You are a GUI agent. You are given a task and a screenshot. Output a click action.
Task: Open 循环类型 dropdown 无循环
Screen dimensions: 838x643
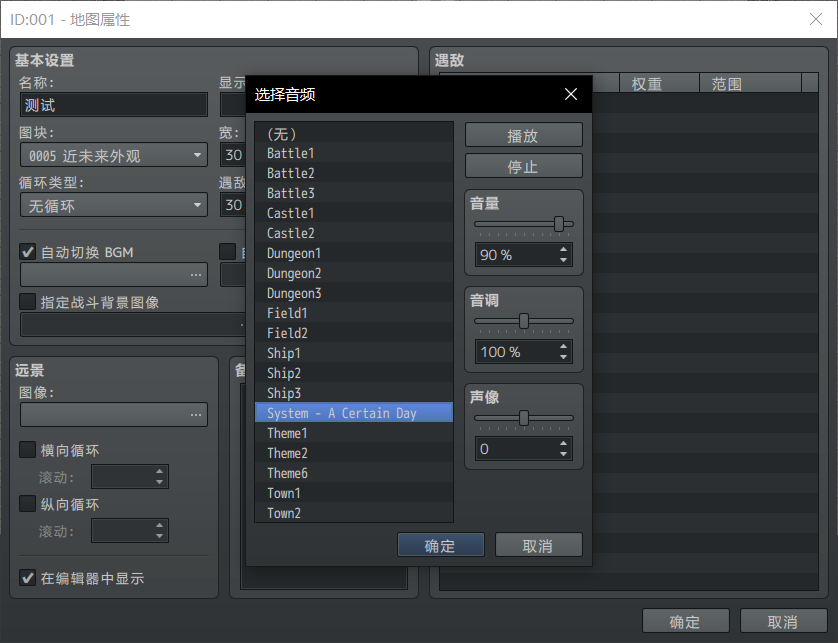click(114, 205)
